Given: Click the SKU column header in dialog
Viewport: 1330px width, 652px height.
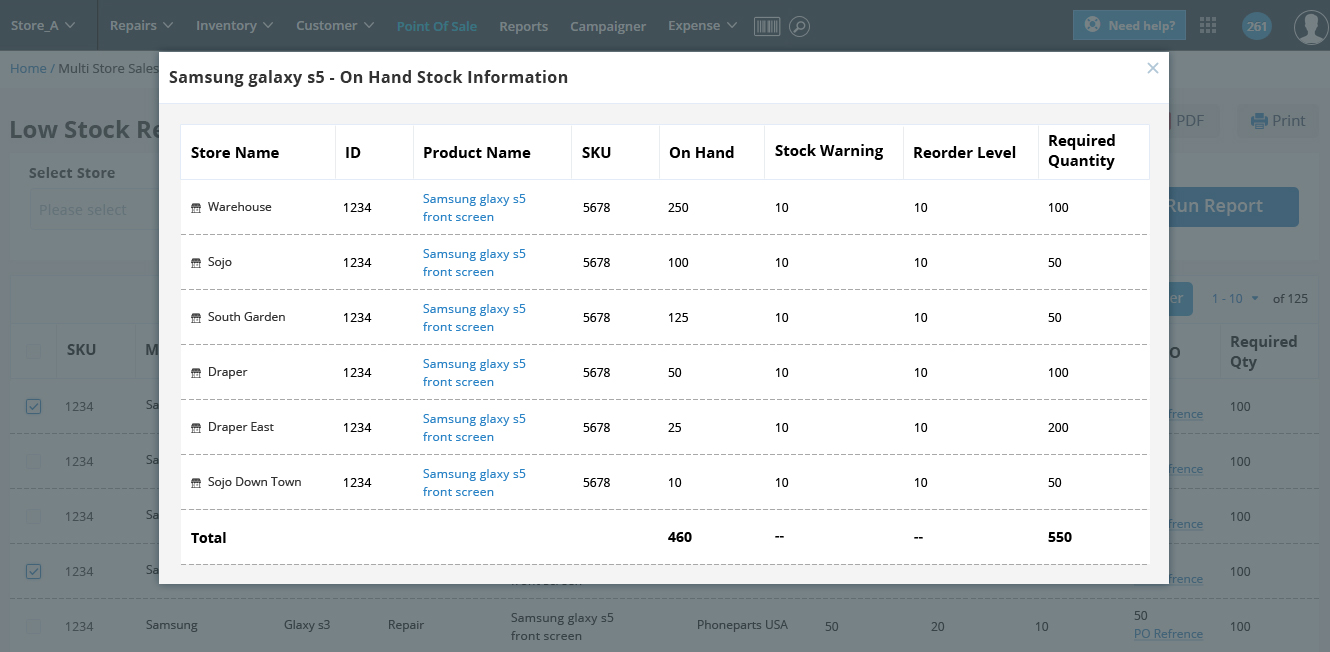Looking at the screenshot, I should [x=596, y=153].
